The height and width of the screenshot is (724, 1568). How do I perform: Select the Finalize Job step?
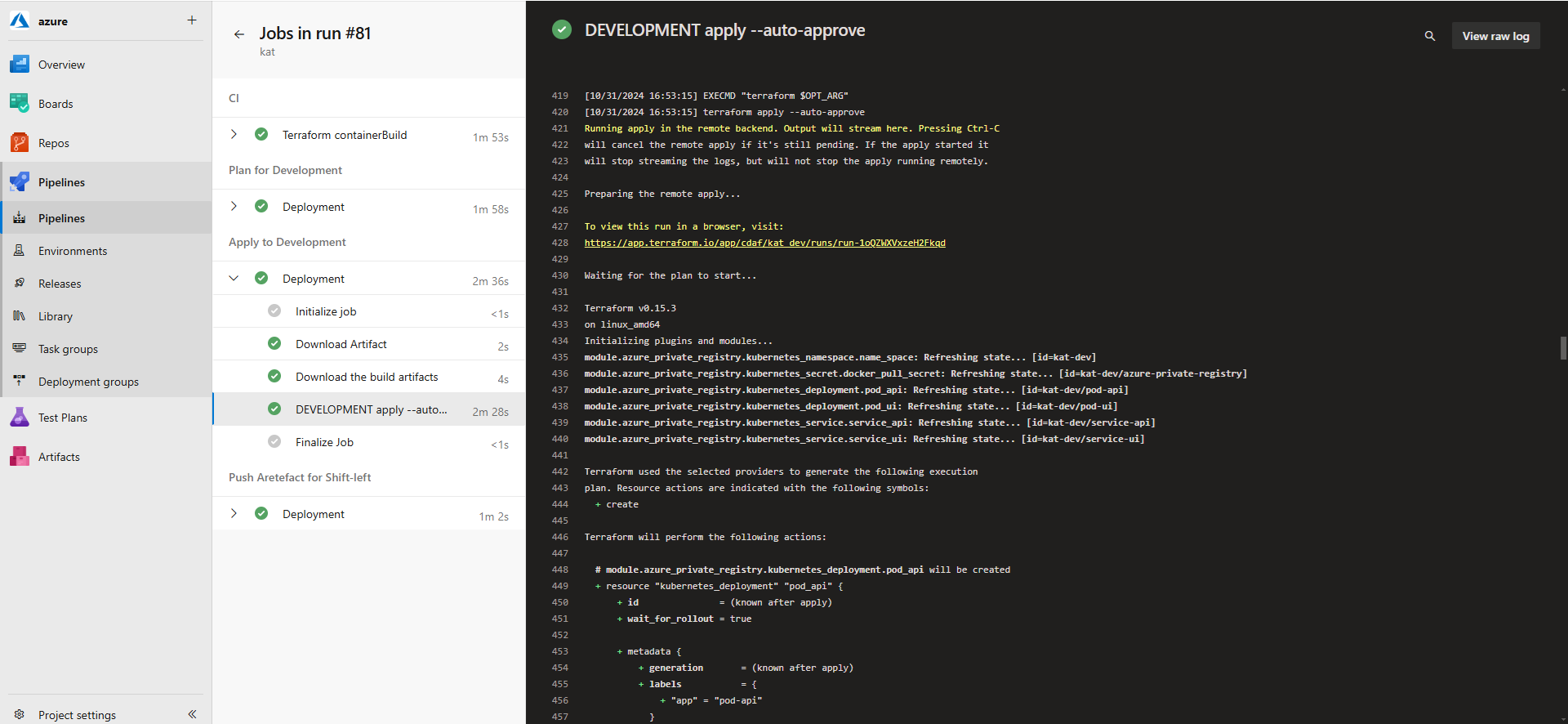[369, 442]
